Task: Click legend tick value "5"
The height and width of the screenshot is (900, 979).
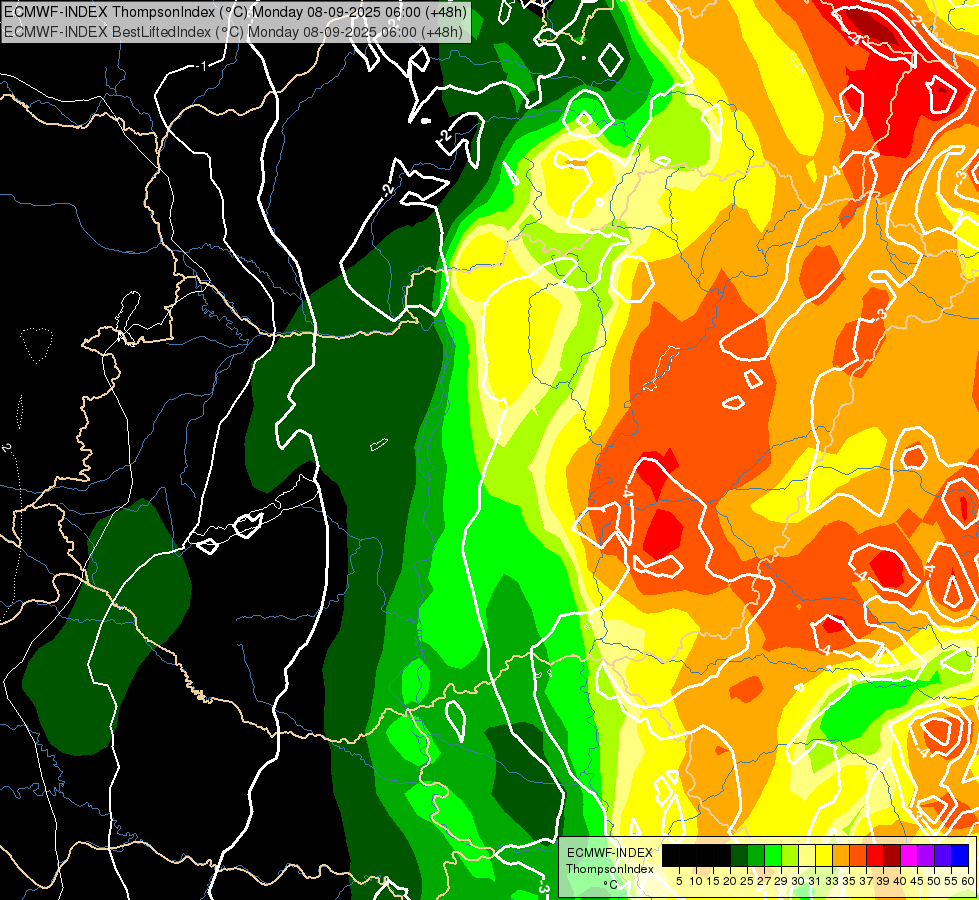Action: coord(679,881)
